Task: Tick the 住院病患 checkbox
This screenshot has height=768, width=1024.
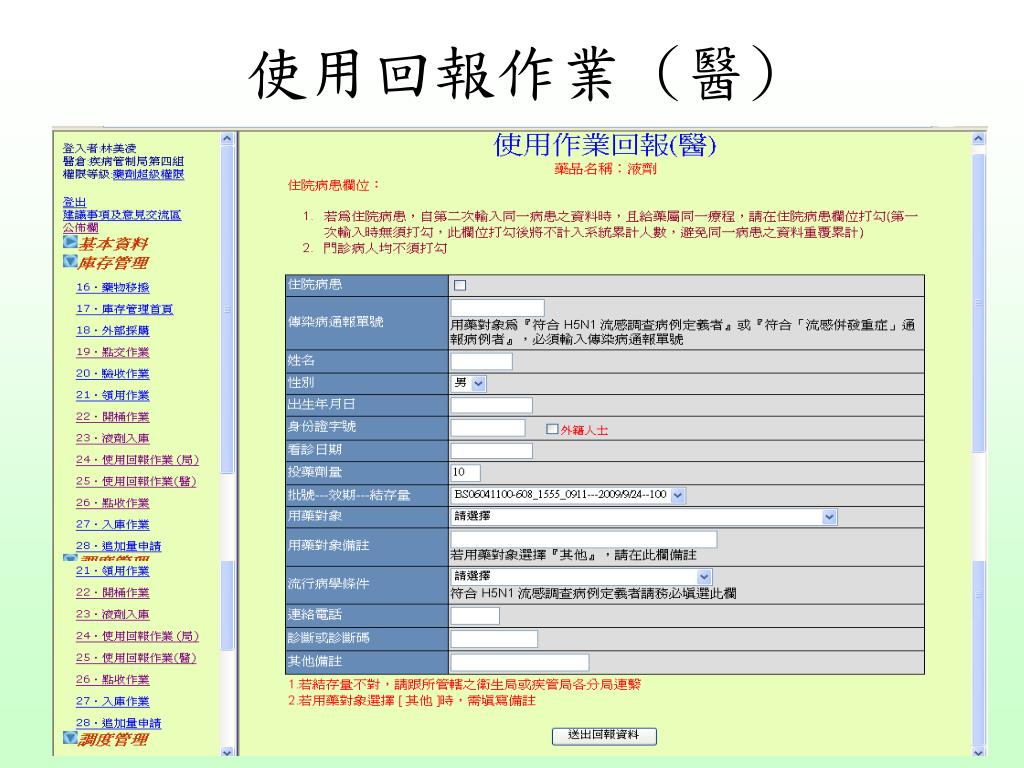Action: (460, 285)
